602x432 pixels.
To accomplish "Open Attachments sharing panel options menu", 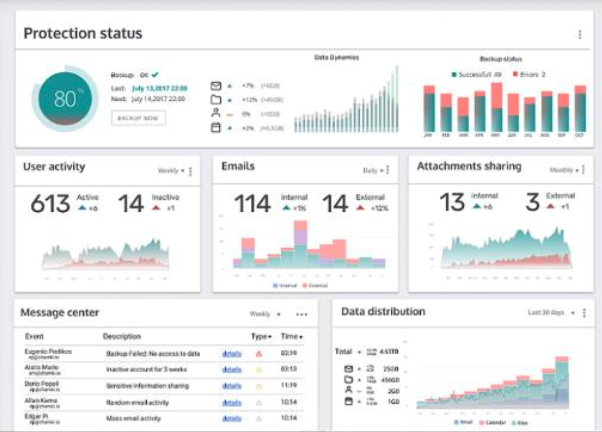I will [583, 169].
